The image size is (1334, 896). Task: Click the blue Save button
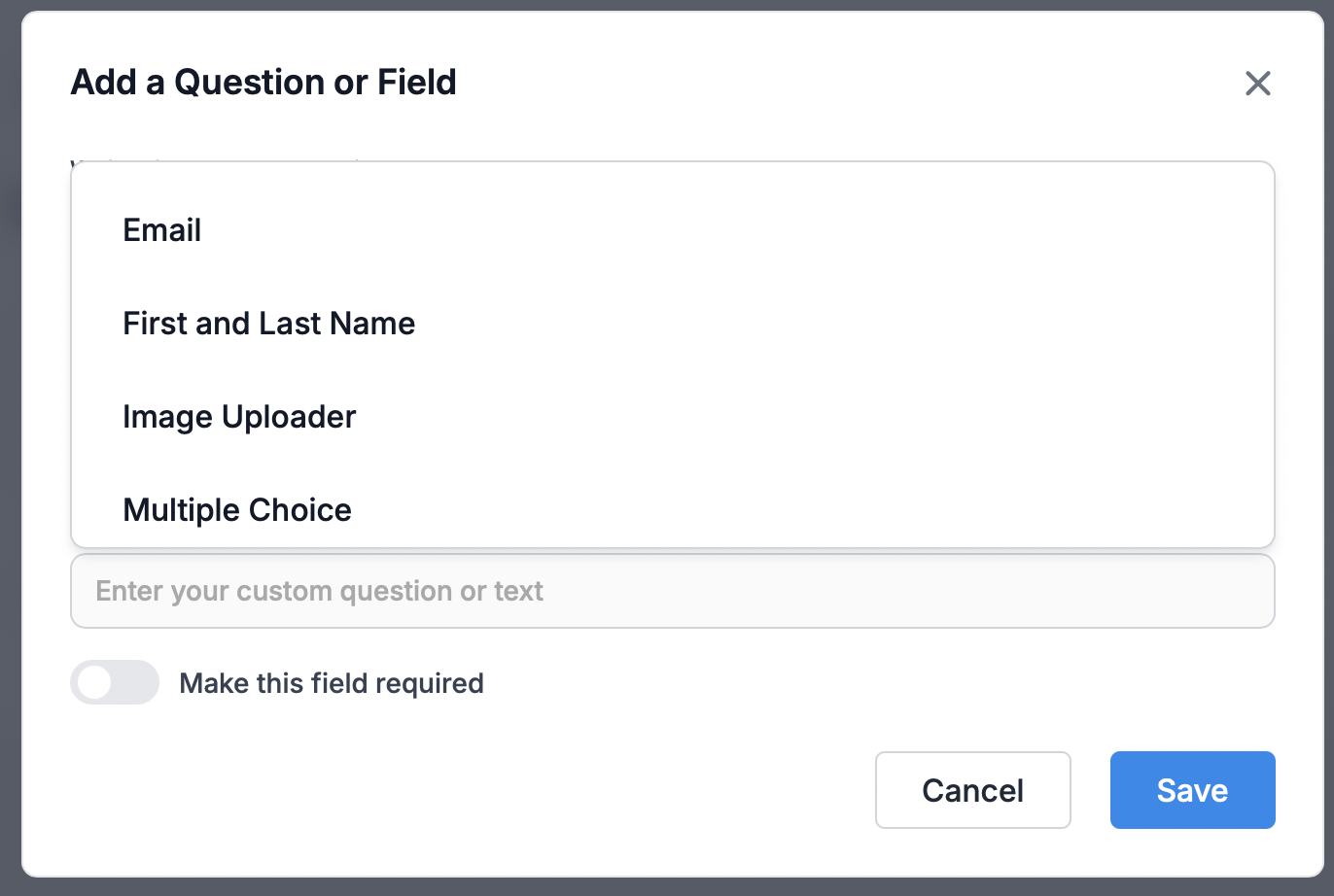click(1193, 790)
